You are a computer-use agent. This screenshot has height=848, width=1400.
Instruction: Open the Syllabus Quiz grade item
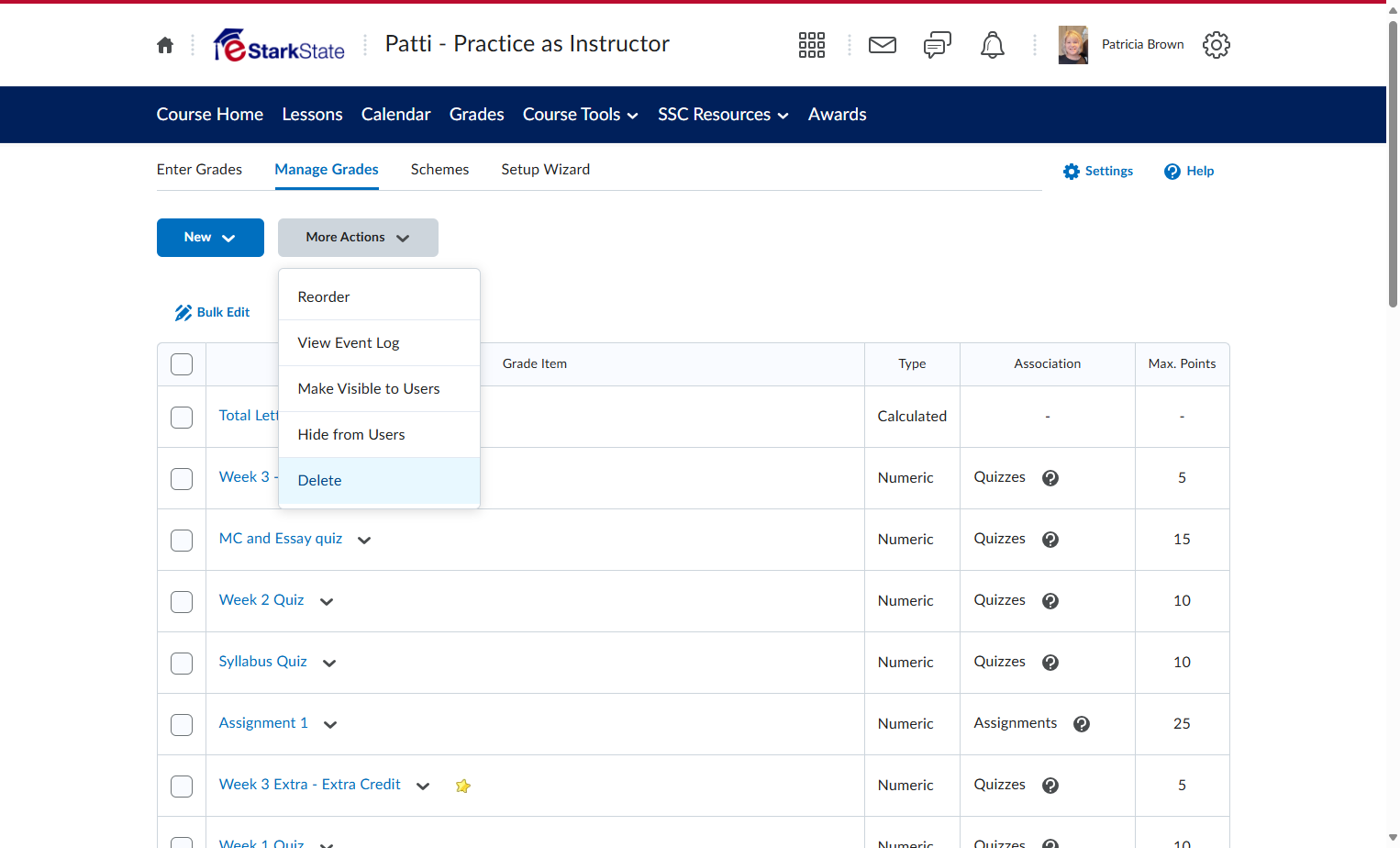(x=263, y=662)
